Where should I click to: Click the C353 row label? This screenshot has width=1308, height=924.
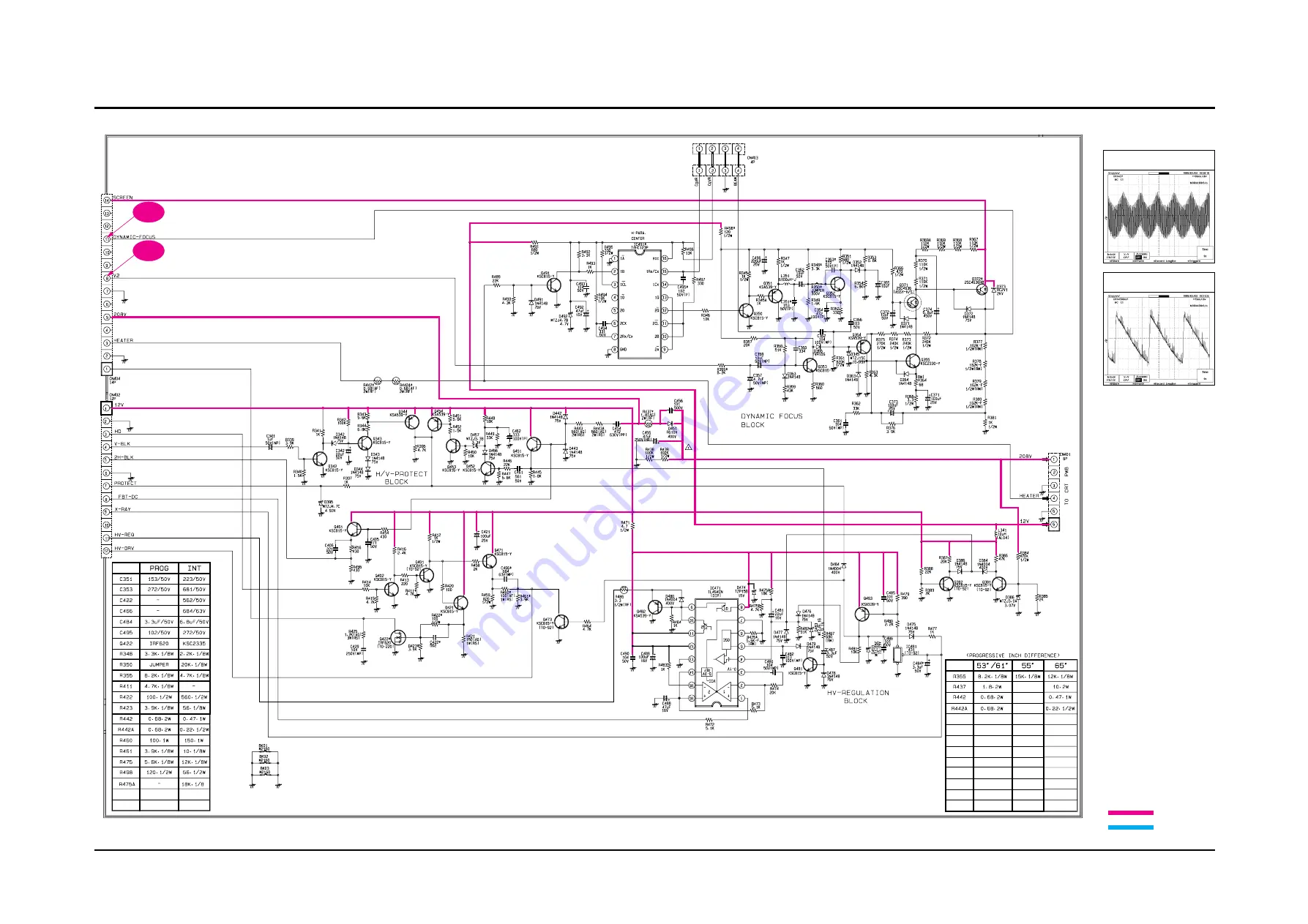pos(126,589)
